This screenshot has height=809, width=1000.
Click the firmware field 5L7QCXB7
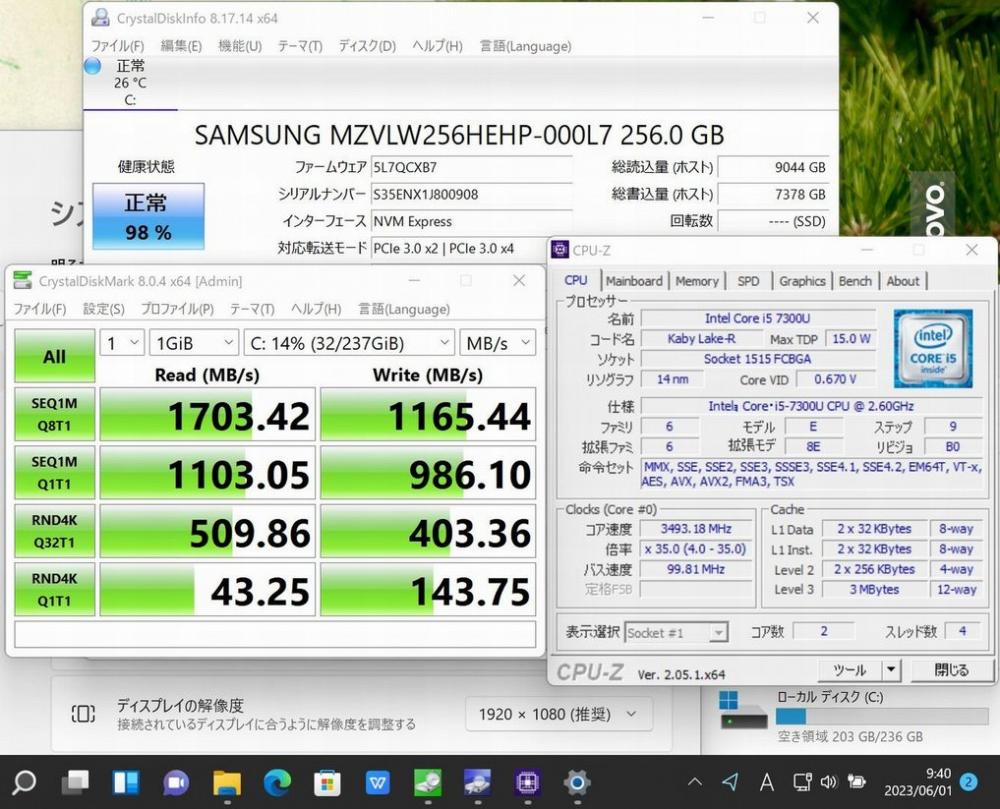(x=471, y=168)
